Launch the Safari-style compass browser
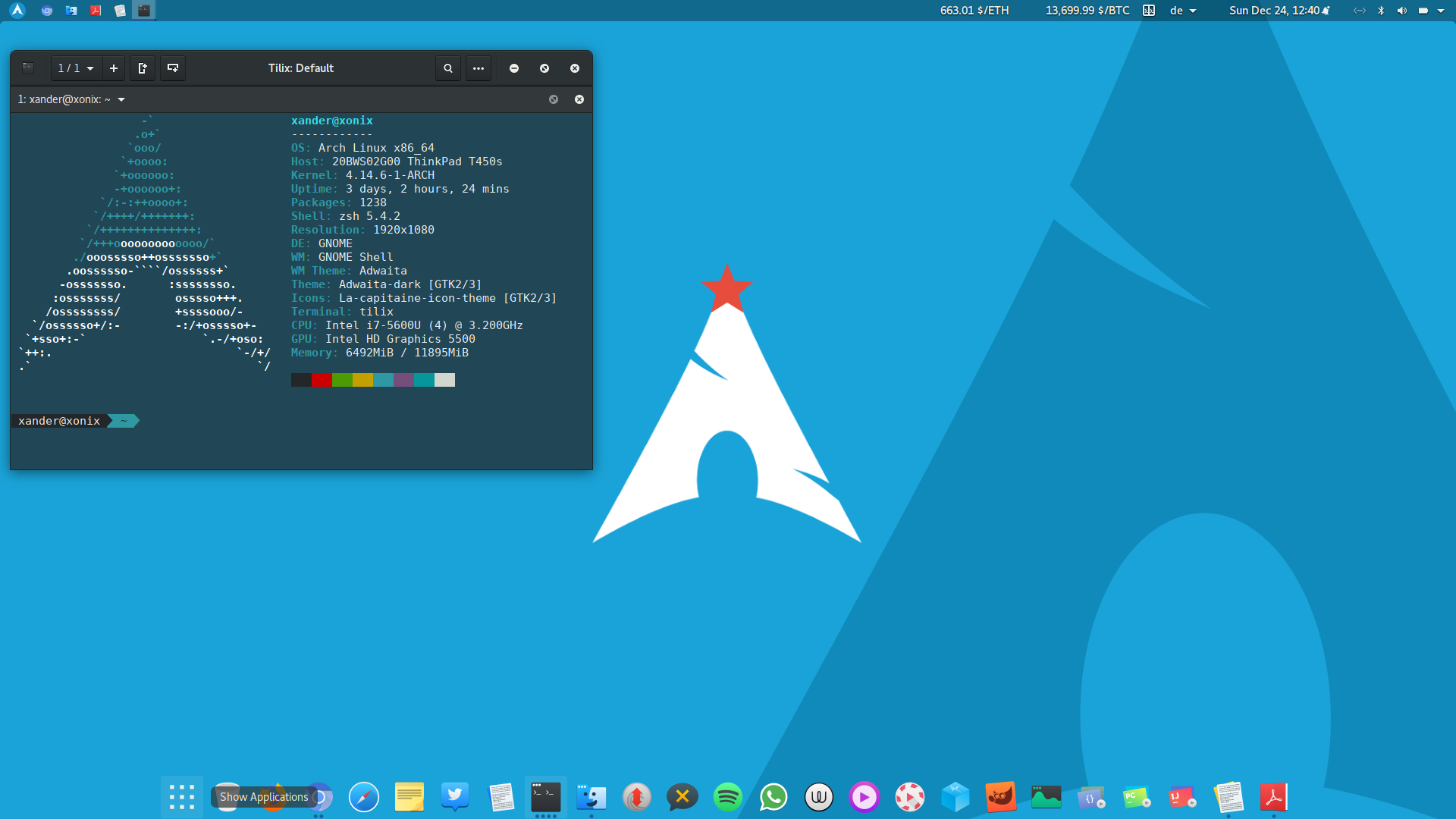 pyautogui.click(x=364, y=797)
